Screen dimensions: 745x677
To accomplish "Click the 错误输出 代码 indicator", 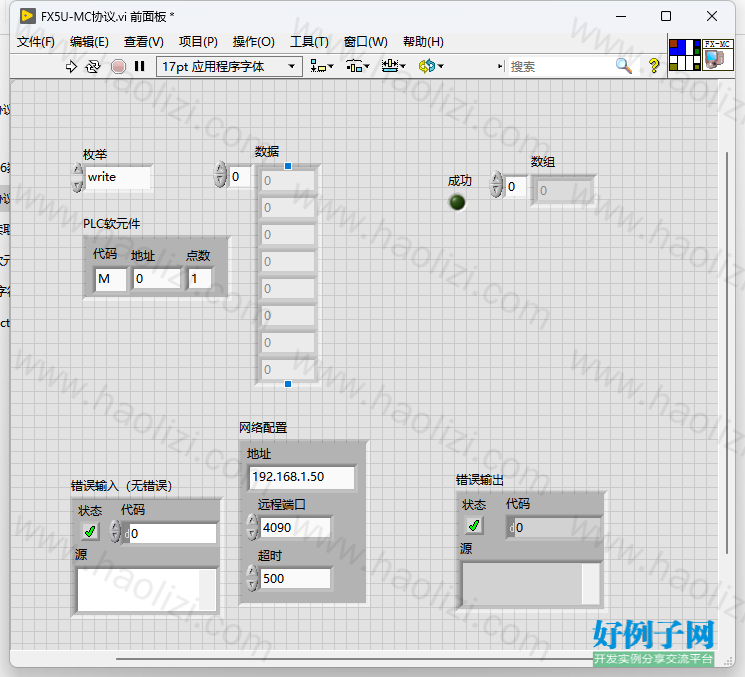I will point(553,528).
